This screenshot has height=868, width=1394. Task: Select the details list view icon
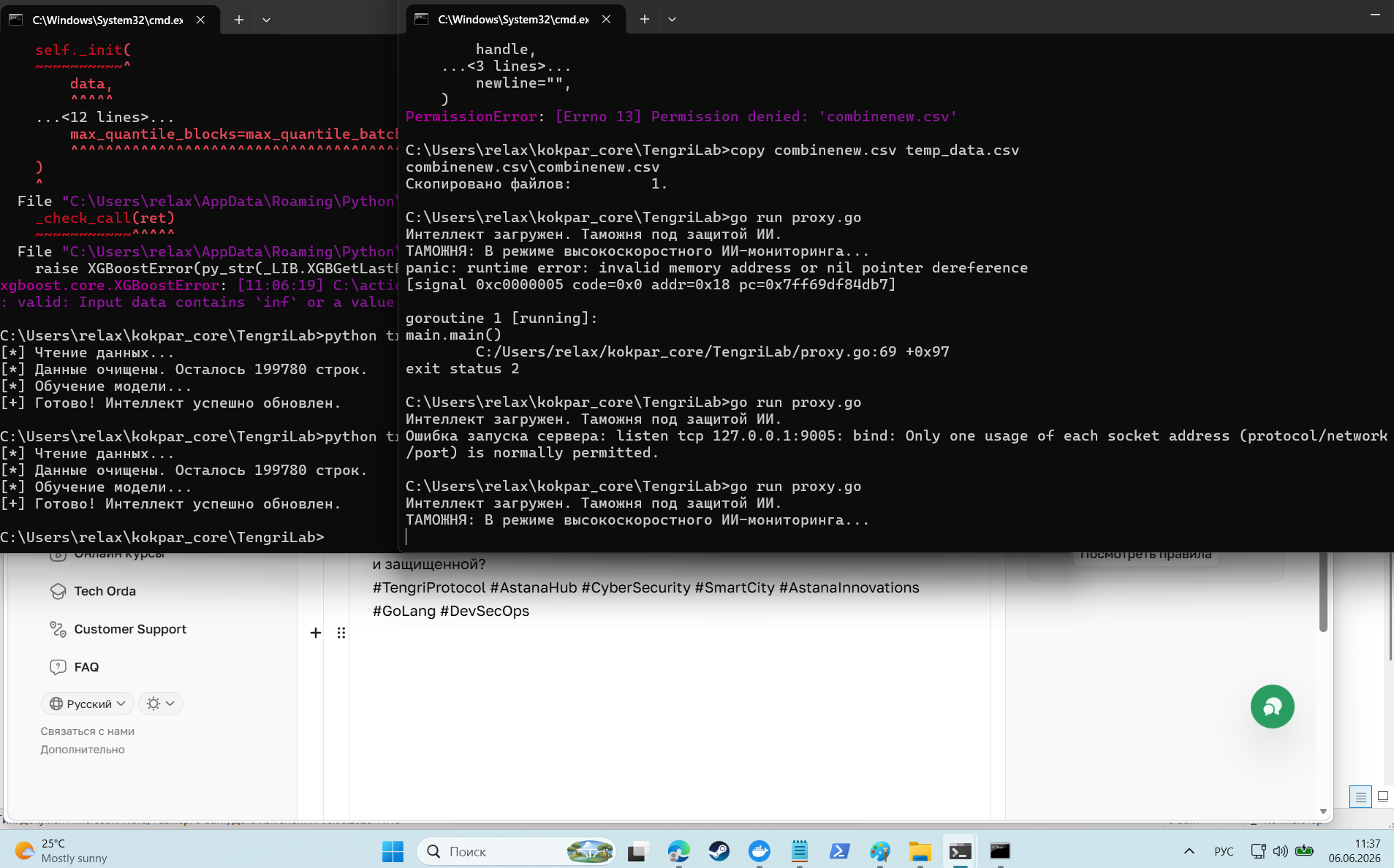pos(1360,797)
